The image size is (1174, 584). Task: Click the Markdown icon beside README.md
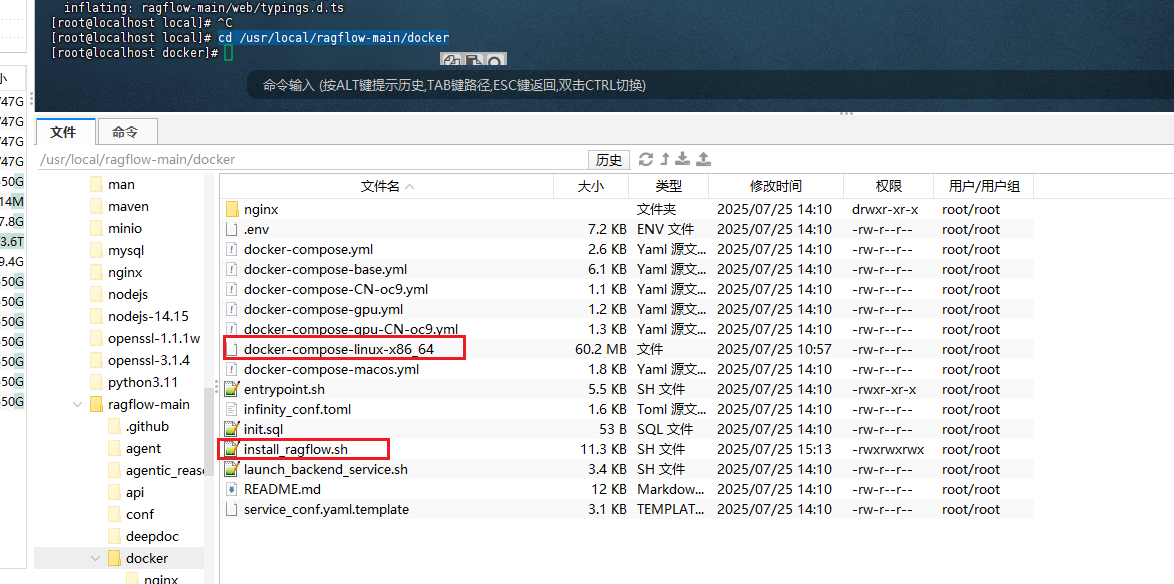(232, 489)
